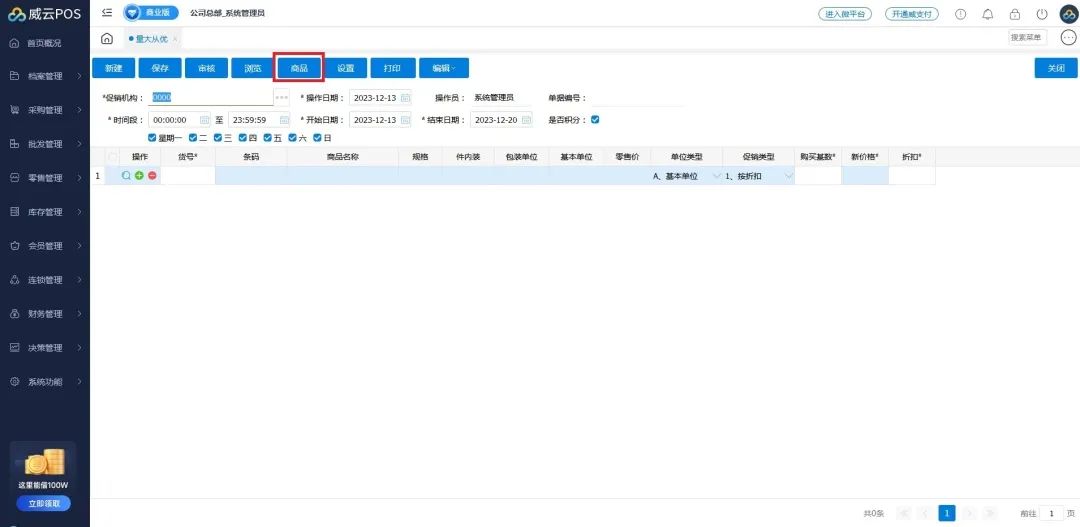This screenshot has height=527, width=1080.
Task: Collapse the sidebar with the menu fold icon
Action: pyautogui.click(x=107, y=13)
